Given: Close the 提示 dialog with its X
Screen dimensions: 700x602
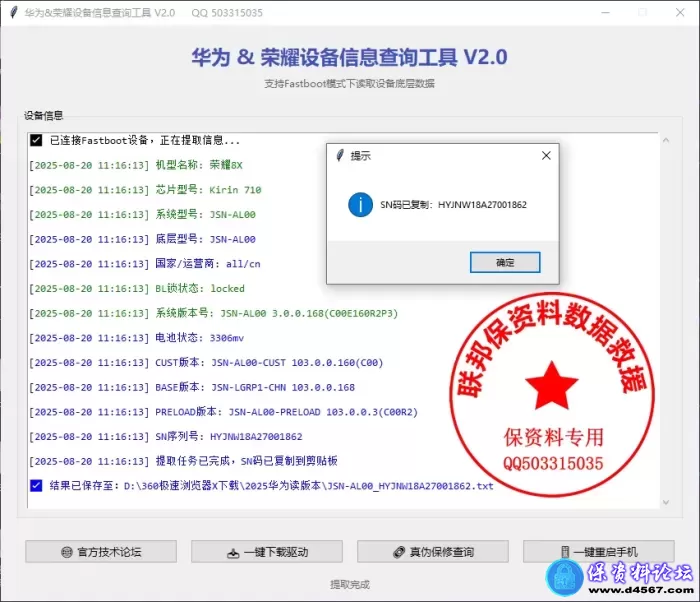Looking at the screenshot, I should [546, 155].
